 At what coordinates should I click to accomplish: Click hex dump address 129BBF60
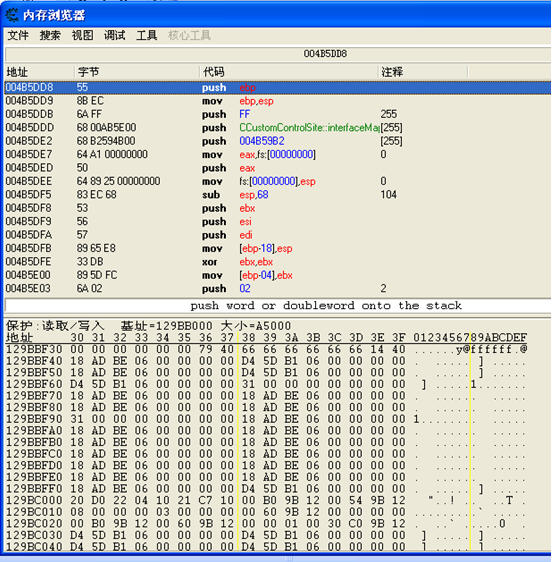coord(34,384)
